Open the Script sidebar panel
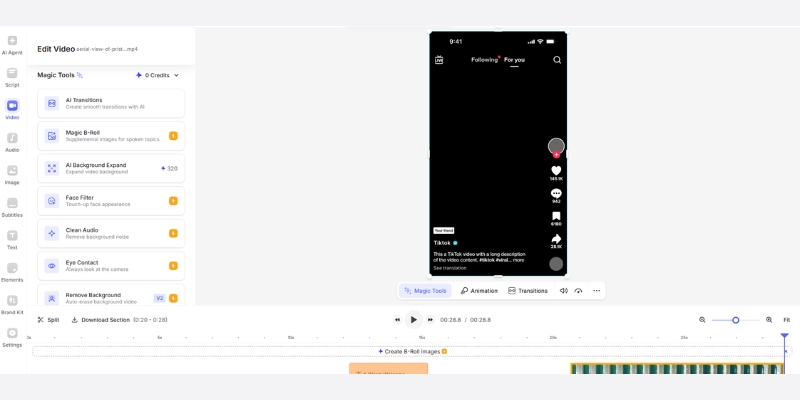The image size is (800, 400). coord(12,78)
